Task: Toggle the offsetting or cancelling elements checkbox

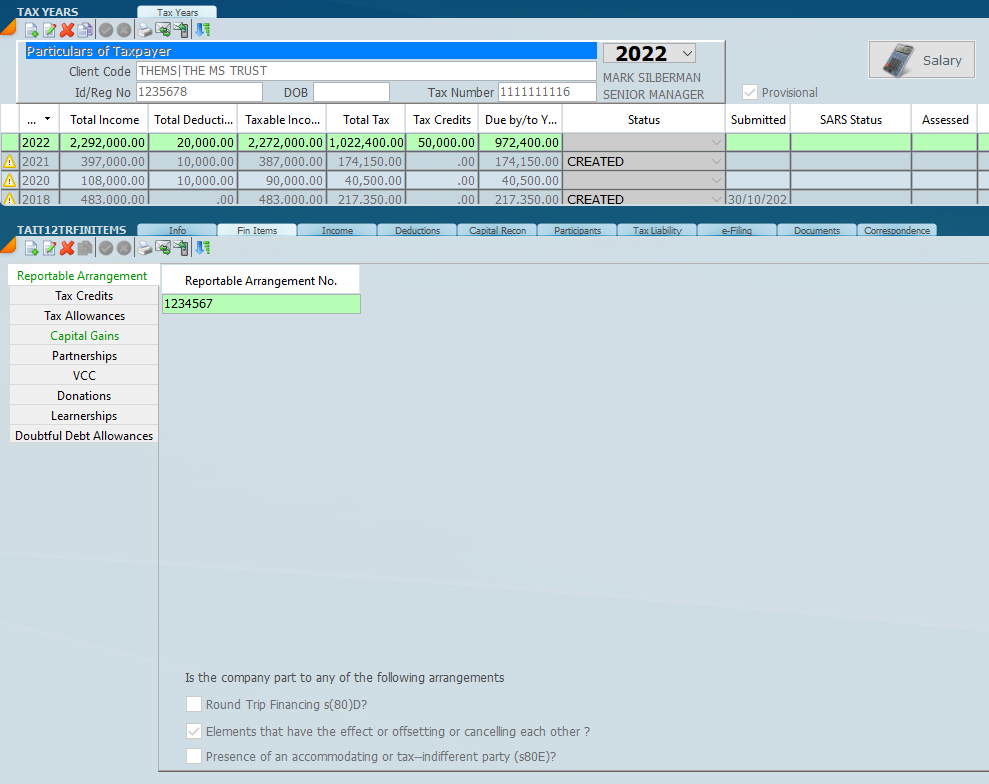Action: tap(194, 731)
